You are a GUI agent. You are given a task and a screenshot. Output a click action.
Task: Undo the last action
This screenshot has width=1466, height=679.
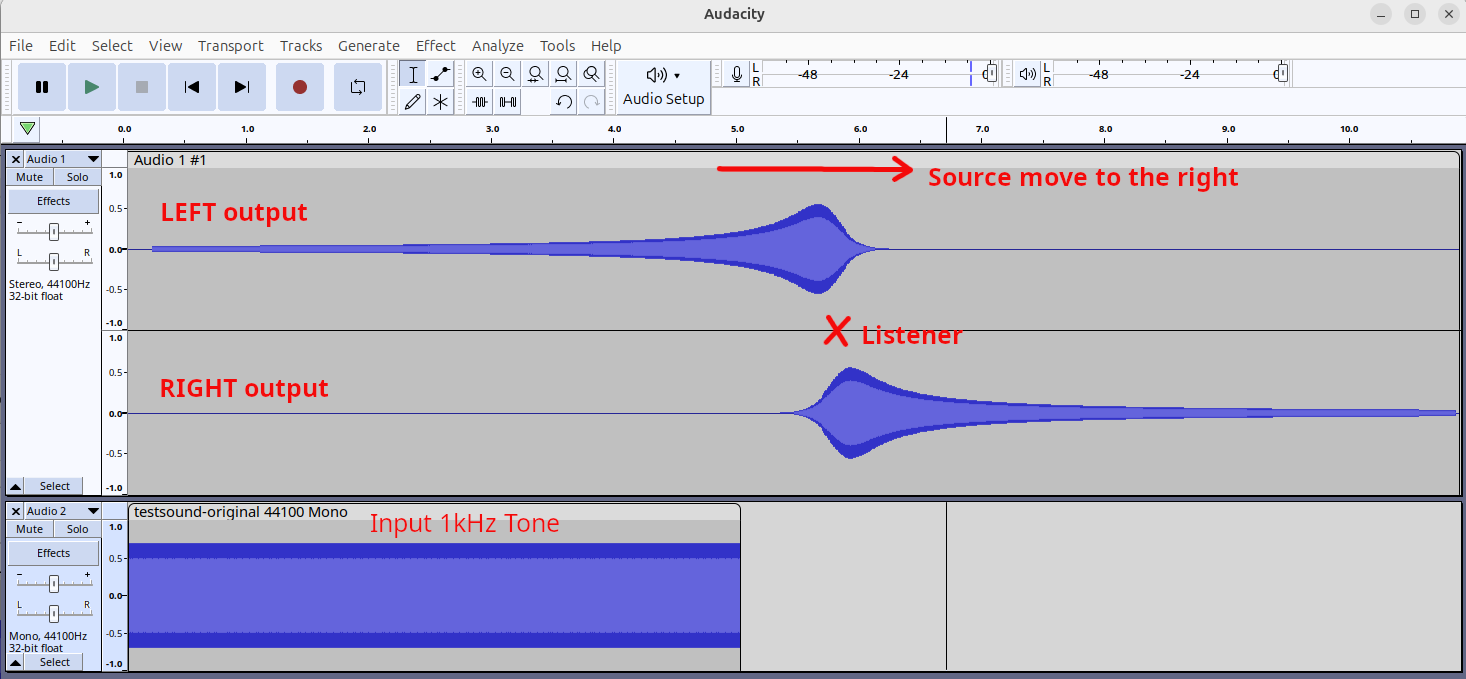[x=564, y=101]
